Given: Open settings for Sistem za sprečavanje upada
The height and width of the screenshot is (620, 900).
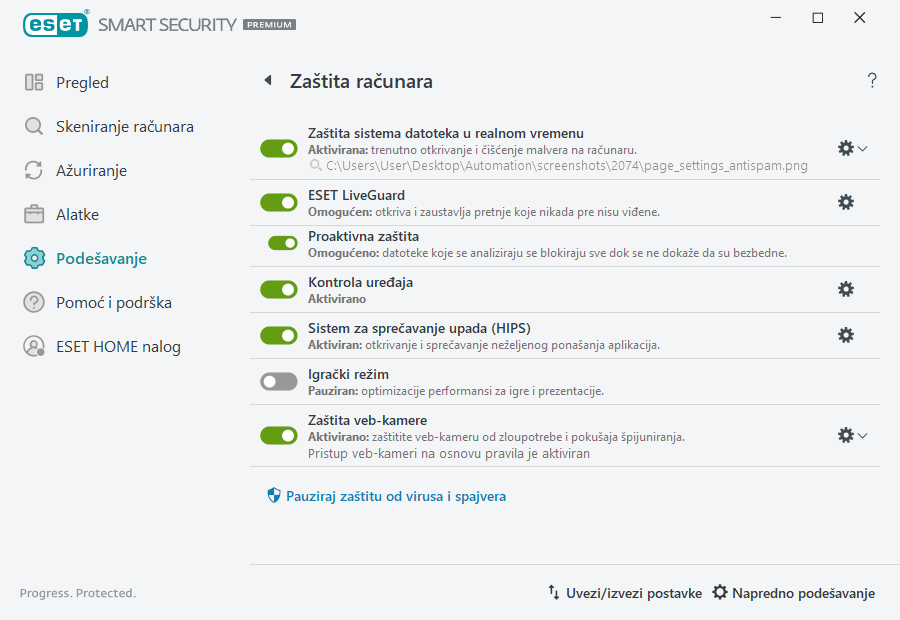Looking at the screenshot, I should 846,335.
